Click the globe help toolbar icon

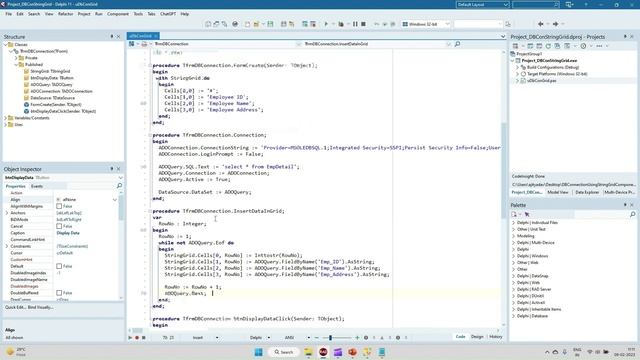pyautogui.click(x=235, y=24)
